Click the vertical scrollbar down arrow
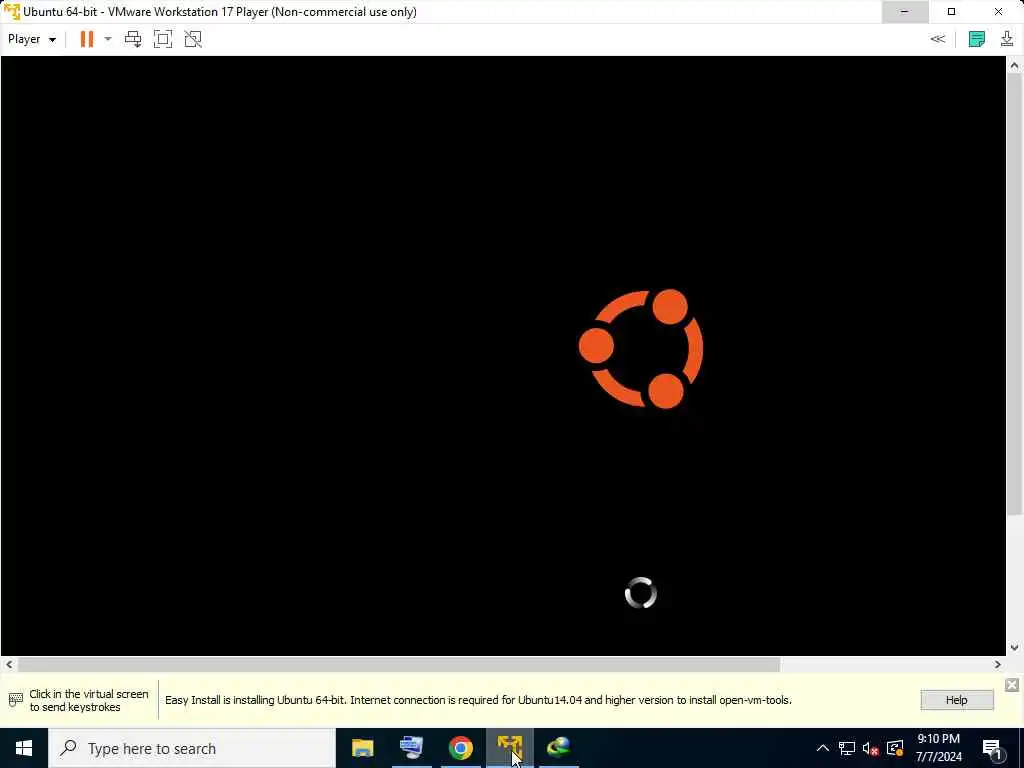The image size is (1024, 768). coord(1014,648)
